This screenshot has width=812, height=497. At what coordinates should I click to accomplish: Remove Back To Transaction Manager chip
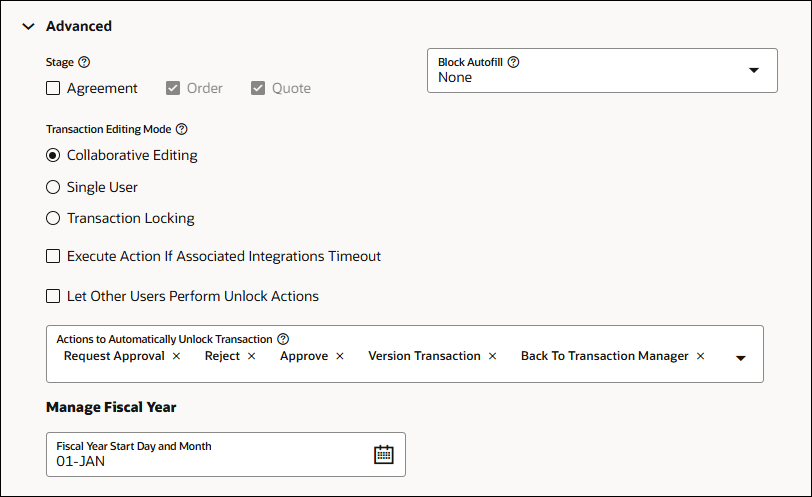[x=701, y=356]
